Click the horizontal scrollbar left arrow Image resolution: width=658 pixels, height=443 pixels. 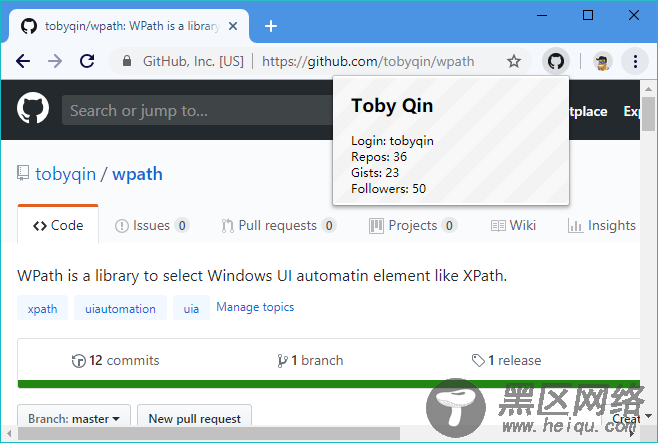coord(9,433)
